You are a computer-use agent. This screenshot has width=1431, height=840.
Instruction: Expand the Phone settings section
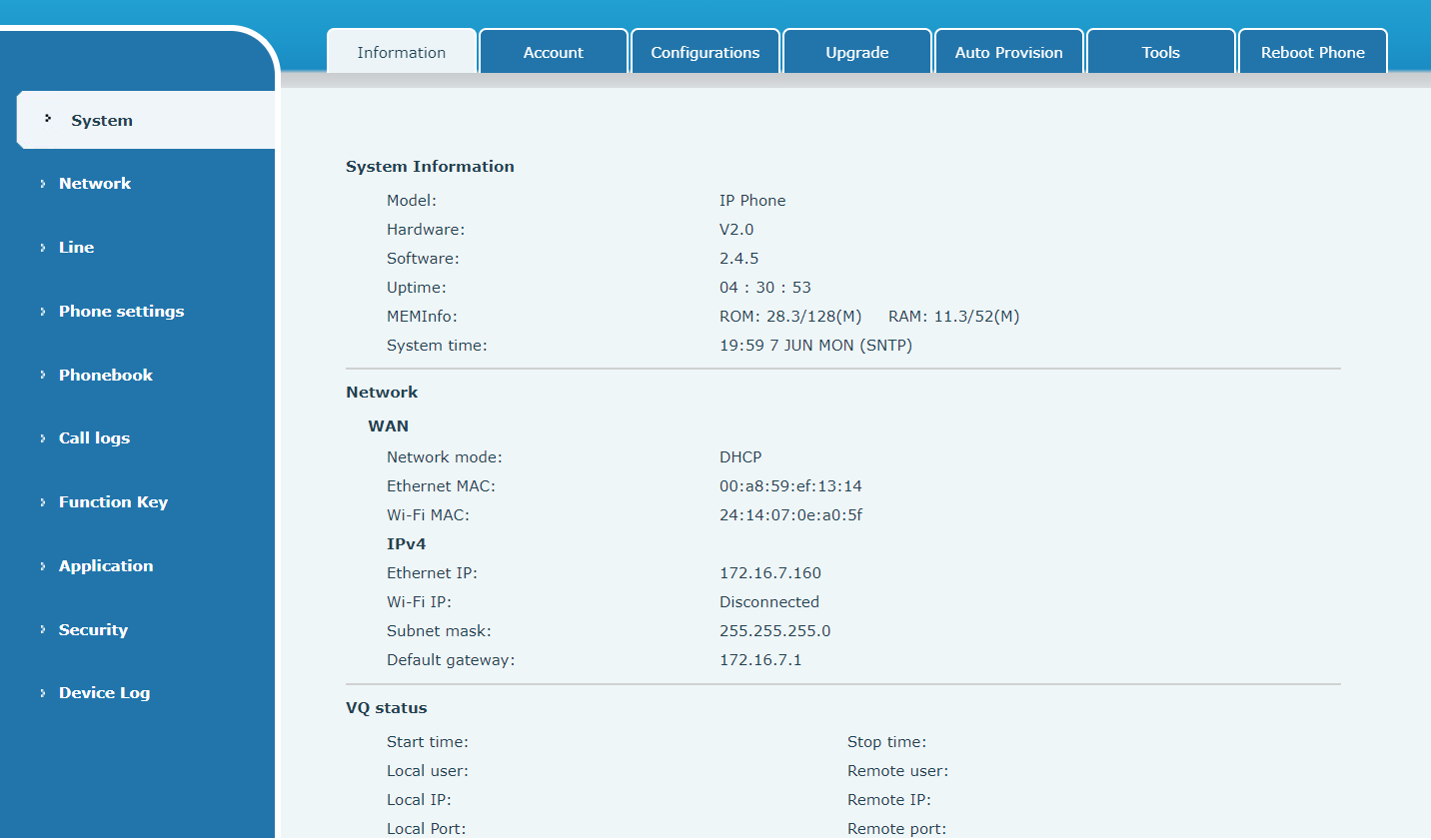click(x=121, y=311)
